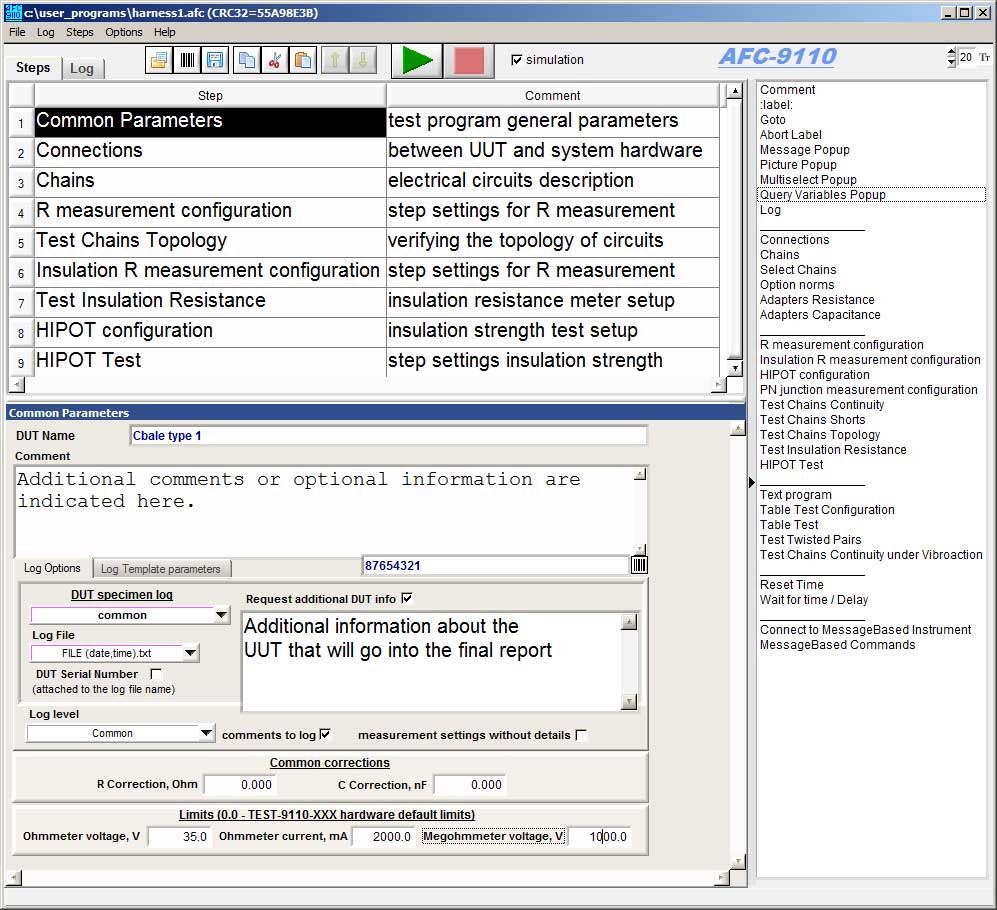Image resolution: width=997 pixels, height=910 pixels.
Task: Click the Ohmmeter voltage, V field
Action: pyautogui.click(x=179, y=836)
